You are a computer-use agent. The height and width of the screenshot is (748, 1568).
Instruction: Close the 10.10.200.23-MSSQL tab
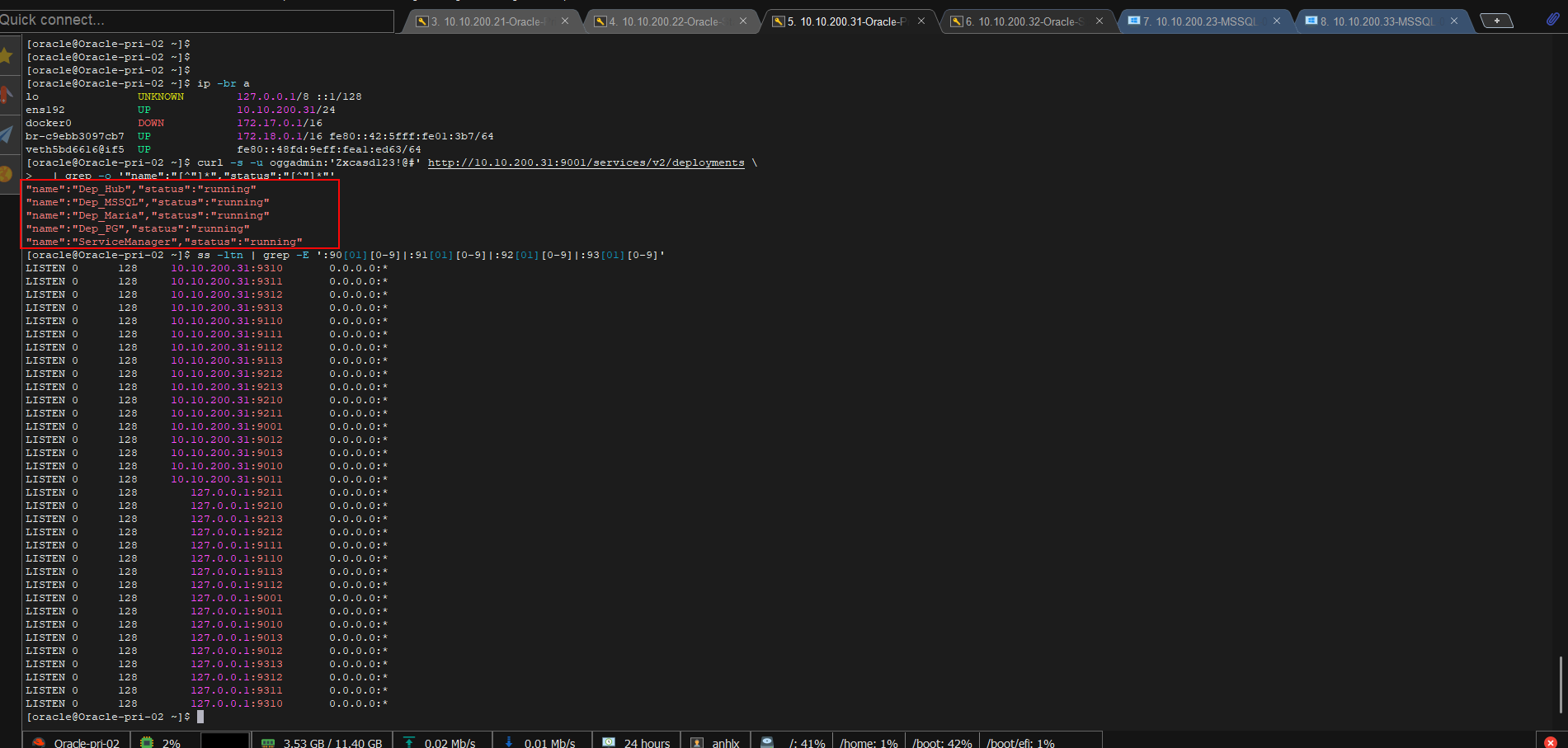1277,21
